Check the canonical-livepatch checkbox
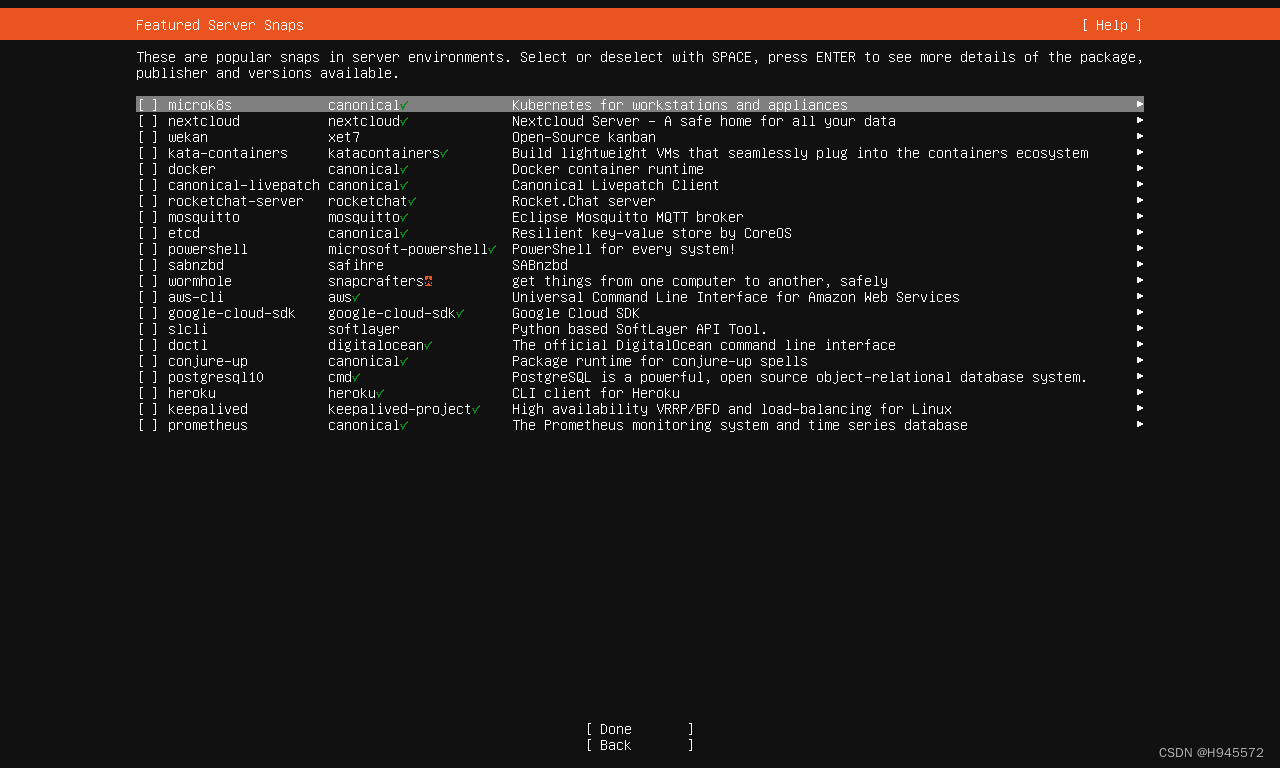1280x768 pixels. point(148,185)
